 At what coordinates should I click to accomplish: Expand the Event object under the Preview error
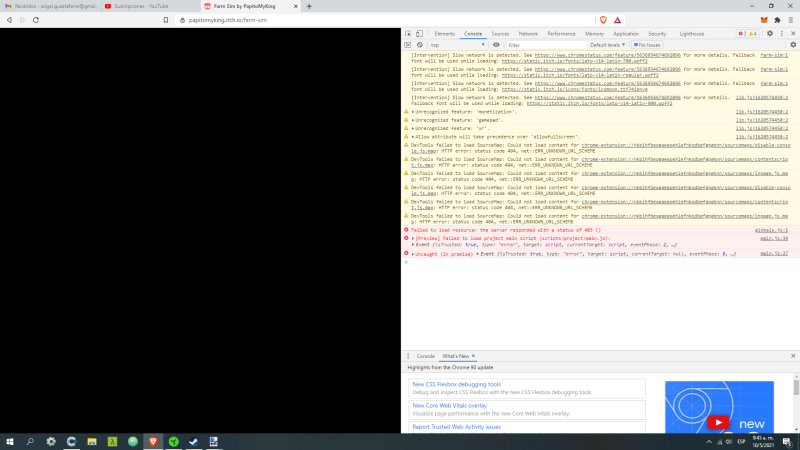pyautogui.click(x=413, y=245)
